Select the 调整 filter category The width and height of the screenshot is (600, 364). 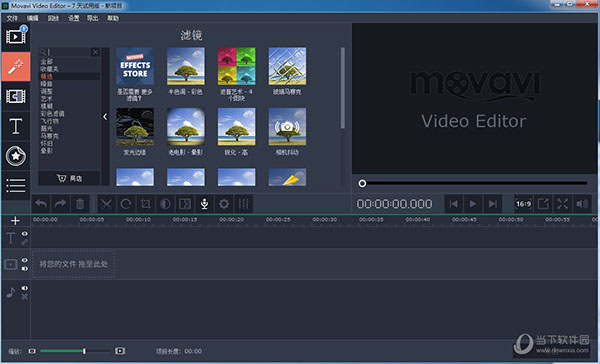coord(46,91)
